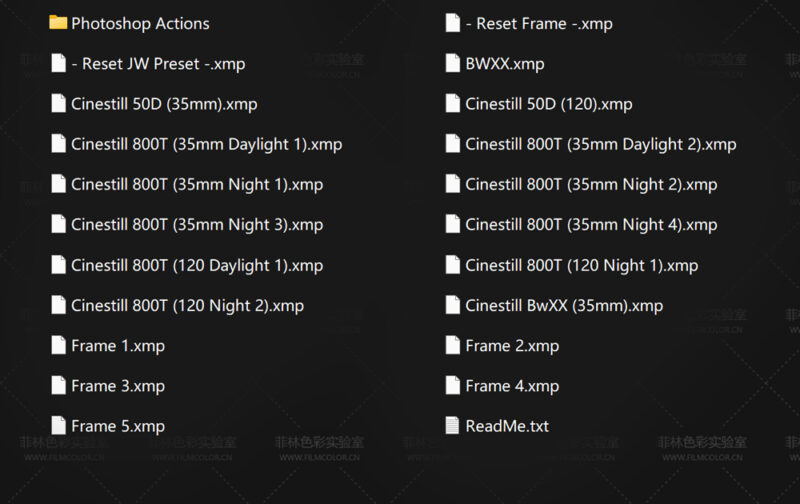Click file icon for 'Cinestill 800T (120 Daylight 1).xmp'

(x=59, y=265)
